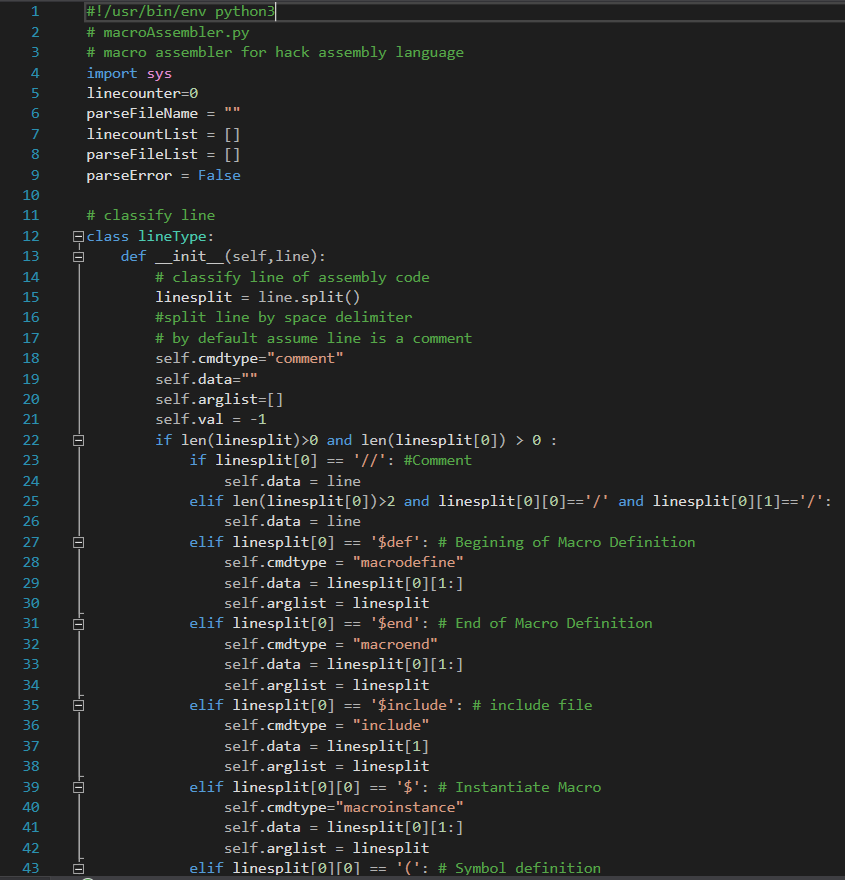This screenshot has height=880, width=845.
Task: Click 'linecounter=0' on line 5
Action: coord(142,93)
